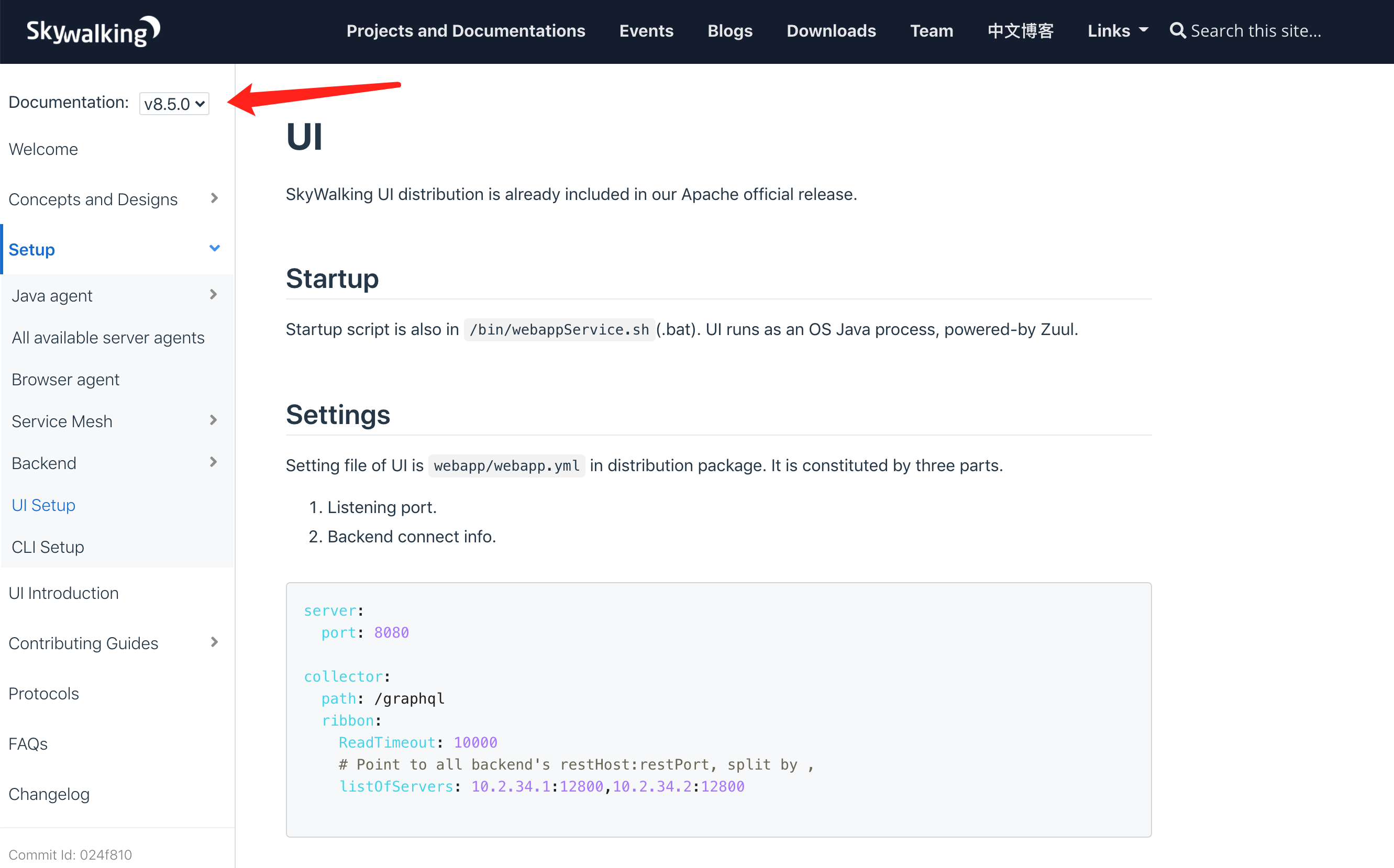Open Projects and Documentations menu
This screenshot has width=1394, height=868.
[x=466, y=30]
